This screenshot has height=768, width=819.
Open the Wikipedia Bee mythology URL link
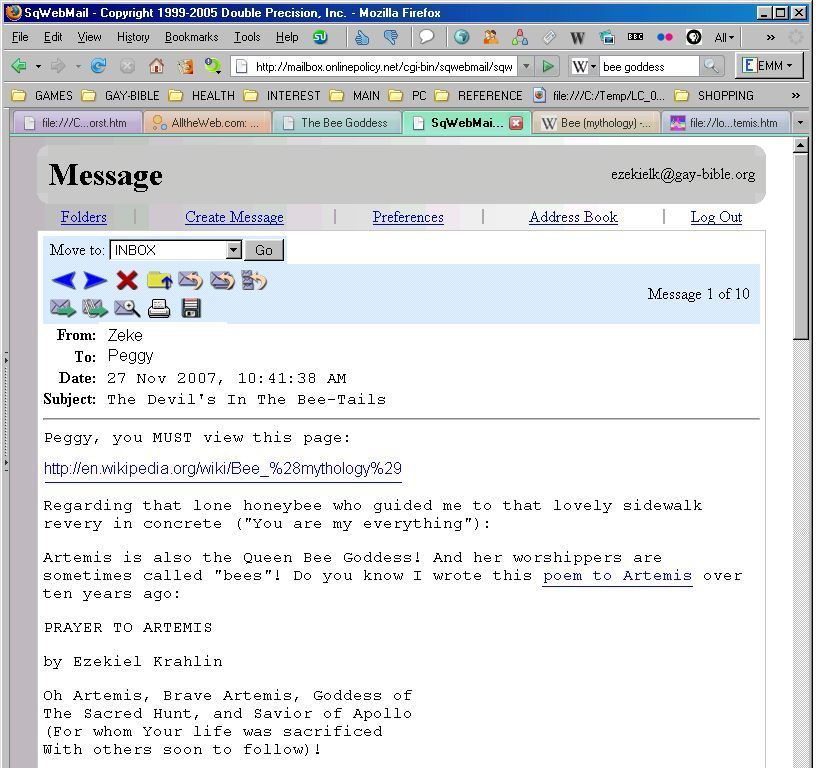(223, 469)
